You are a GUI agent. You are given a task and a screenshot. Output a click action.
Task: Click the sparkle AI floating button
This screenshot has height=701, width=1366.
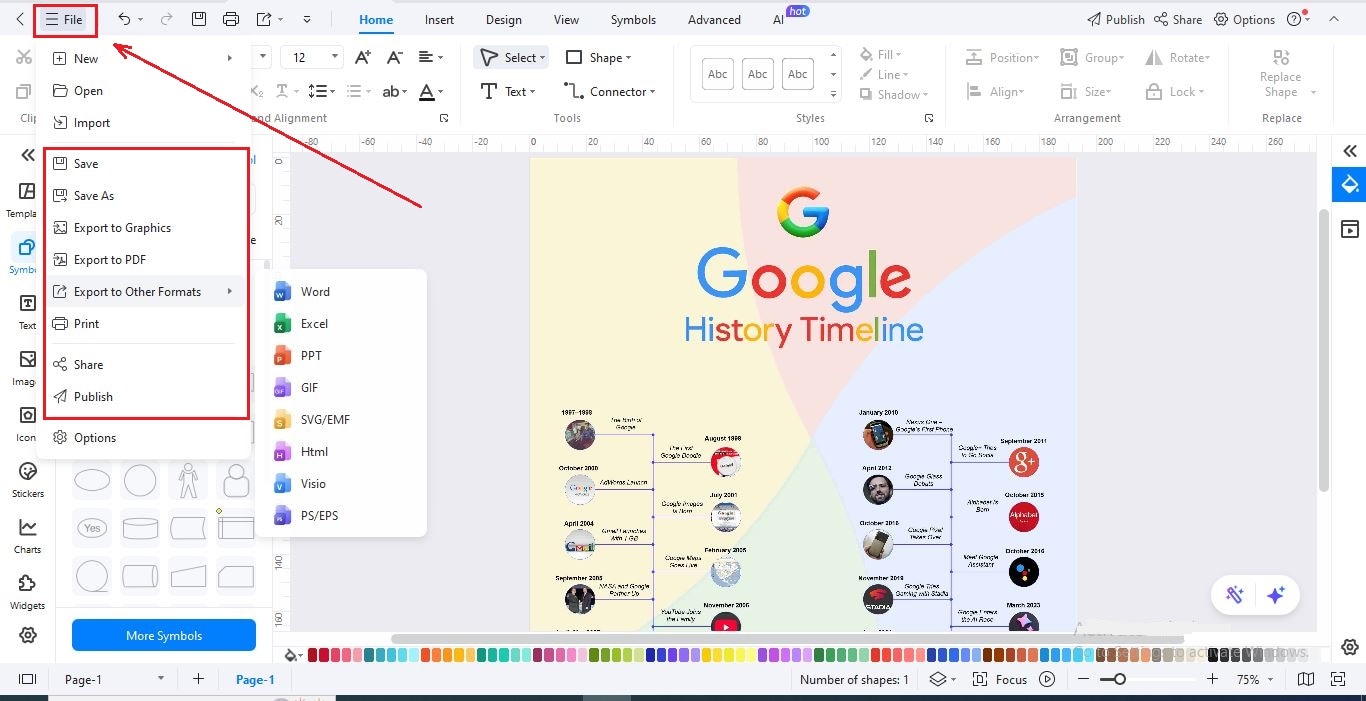(1275, 595)
